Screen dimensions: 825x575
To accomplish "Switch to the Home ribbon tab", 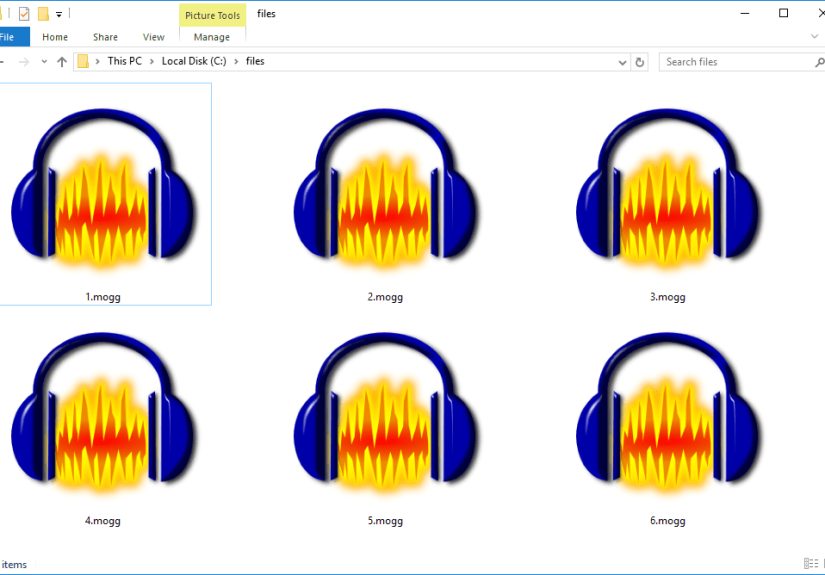I will [x=55, y=37].
